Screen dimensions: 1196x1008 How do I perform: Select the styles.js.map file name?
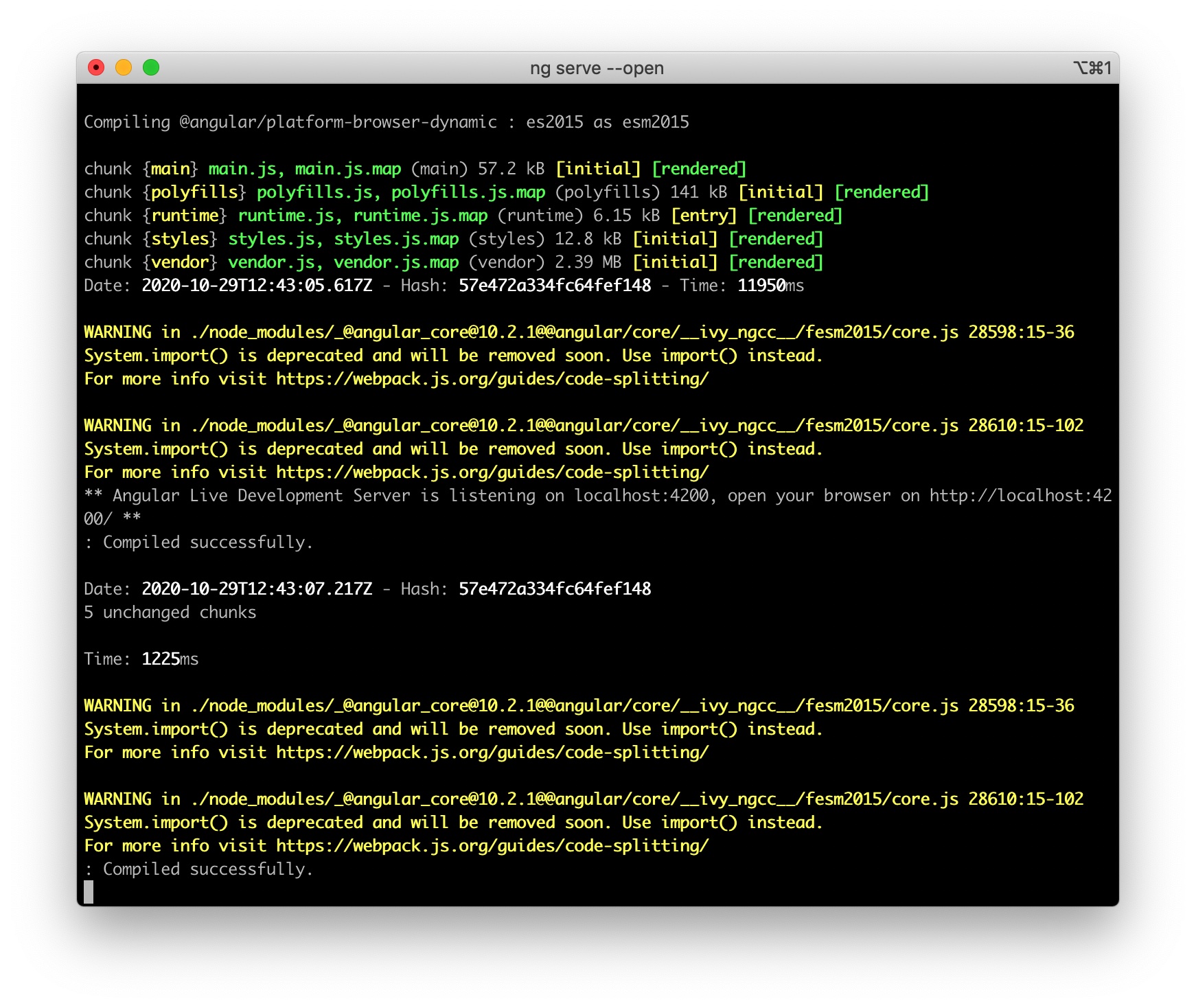[396, 239]
